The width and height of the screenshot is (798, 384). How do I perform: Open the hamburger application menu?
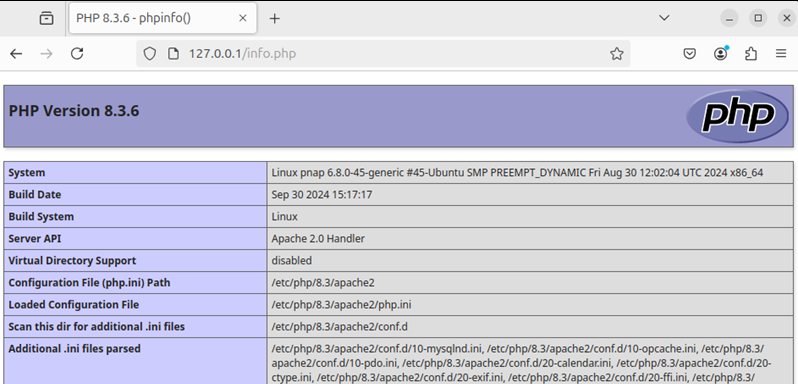click(781, 53)
